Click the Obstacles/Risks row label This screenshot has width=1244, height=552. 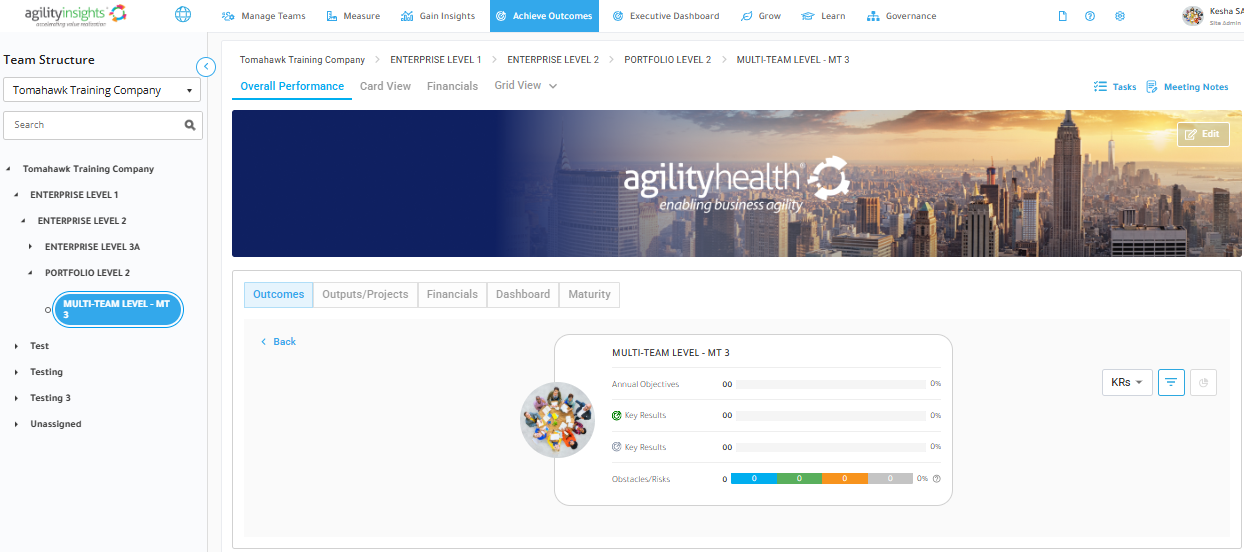coord(641,479)
